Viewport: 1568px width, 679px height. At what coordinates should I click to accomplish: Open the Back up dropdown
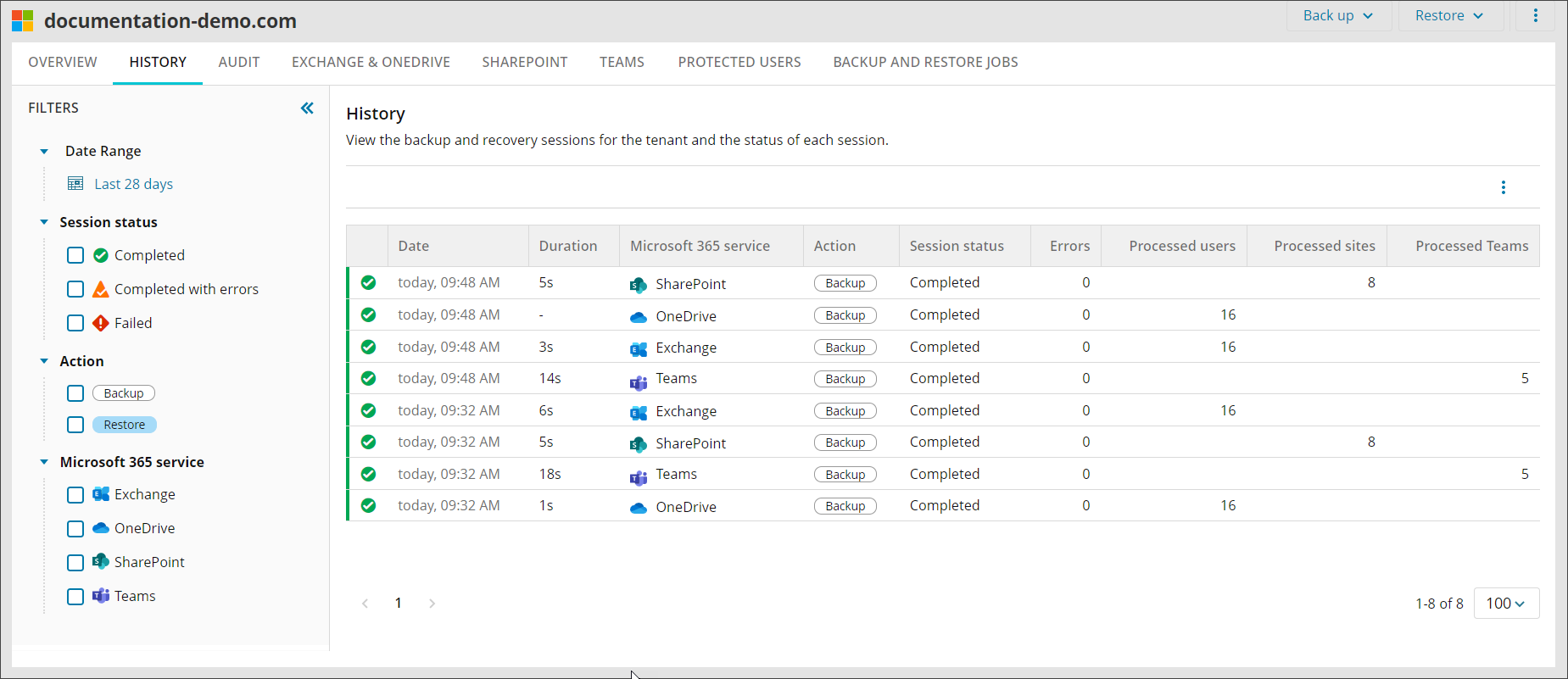(x=1337, y=16)
